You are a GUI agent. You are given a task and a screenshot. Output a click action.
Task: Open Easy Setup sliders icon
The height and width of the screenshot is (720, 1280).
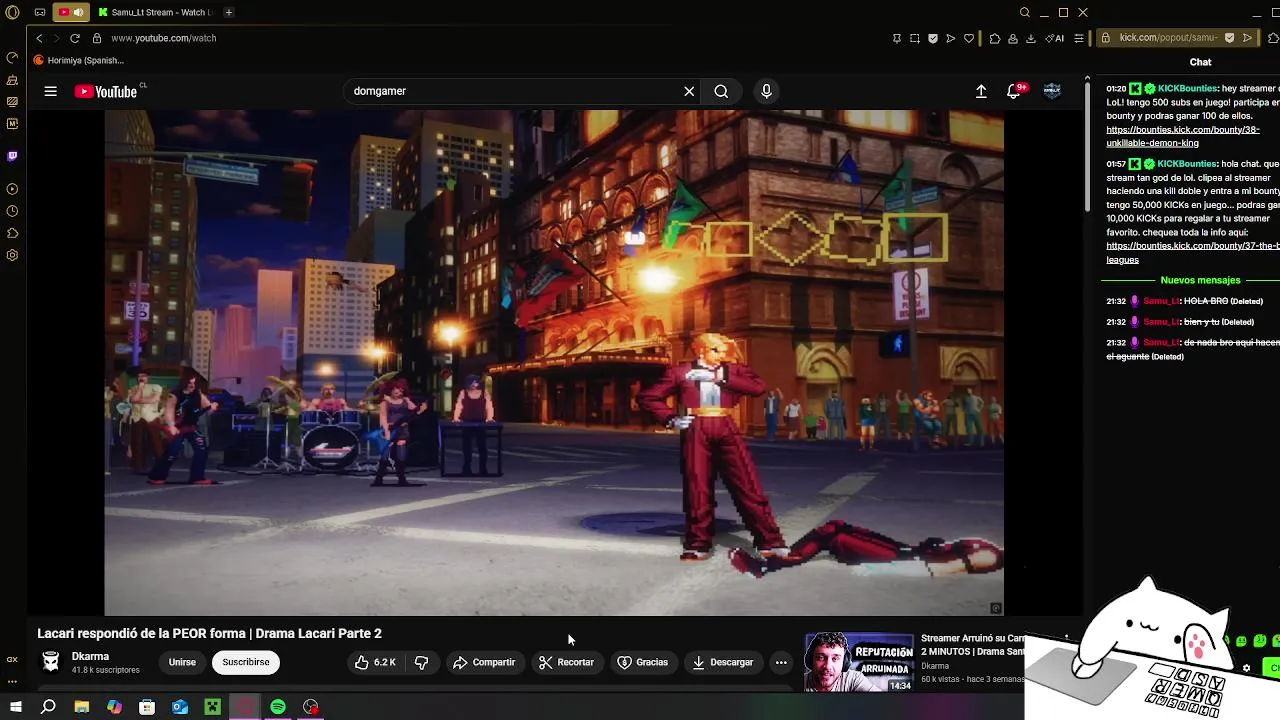(1078, 38)
